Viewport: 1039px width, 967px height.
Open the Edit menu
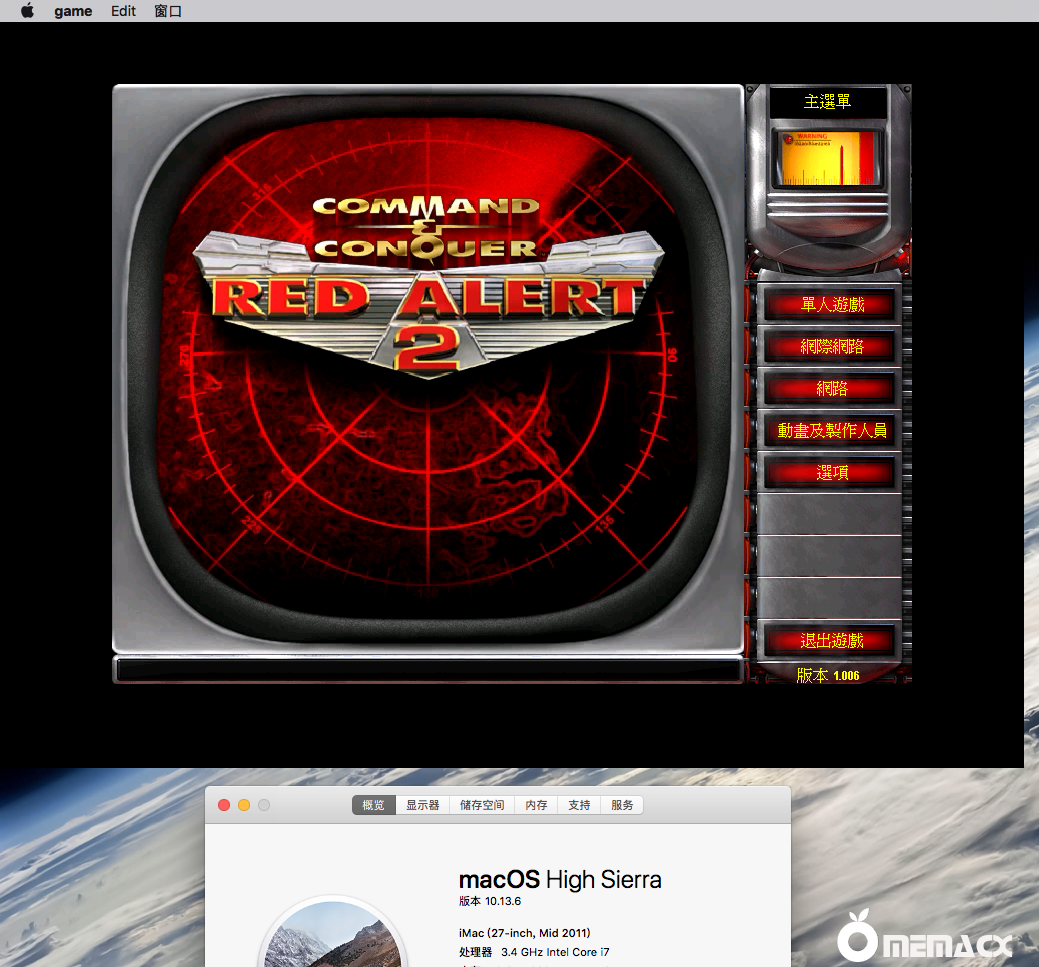pyautogui.click(x=124, y=11)
